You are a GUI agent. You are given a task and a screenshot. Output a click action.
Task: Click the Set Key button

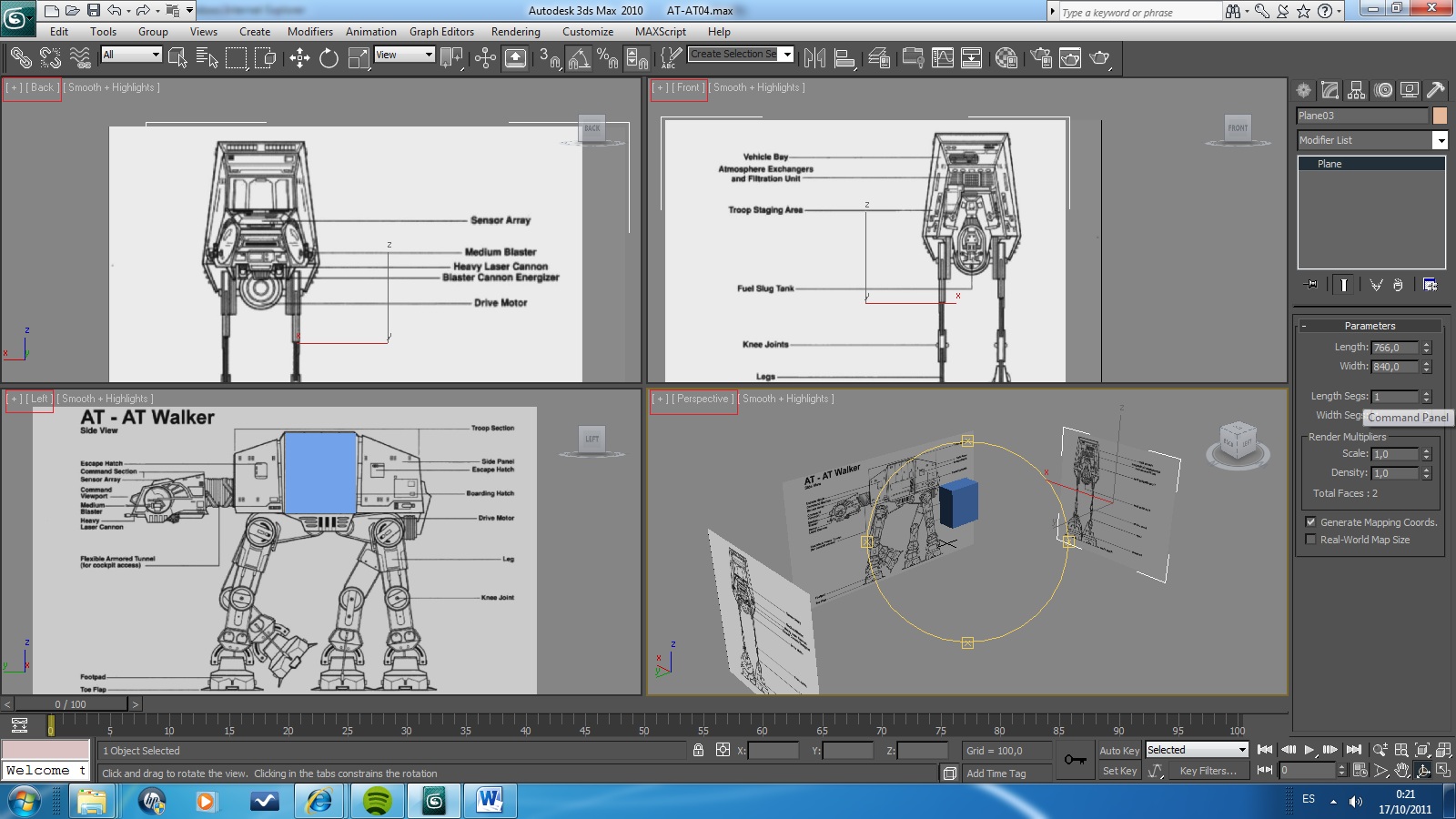point(1118,771)
